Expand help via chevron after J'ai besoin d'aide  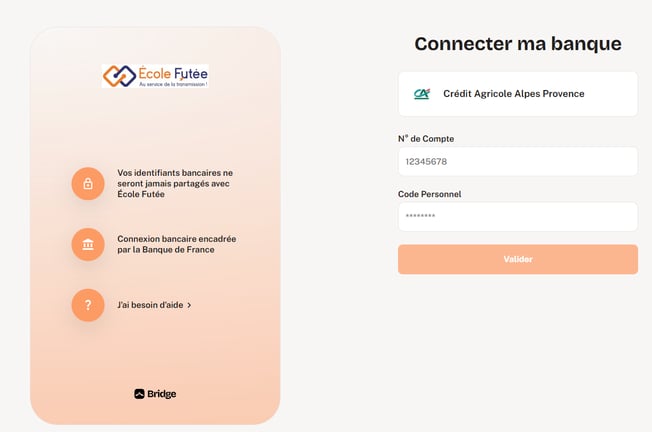(x=189, y=305)
